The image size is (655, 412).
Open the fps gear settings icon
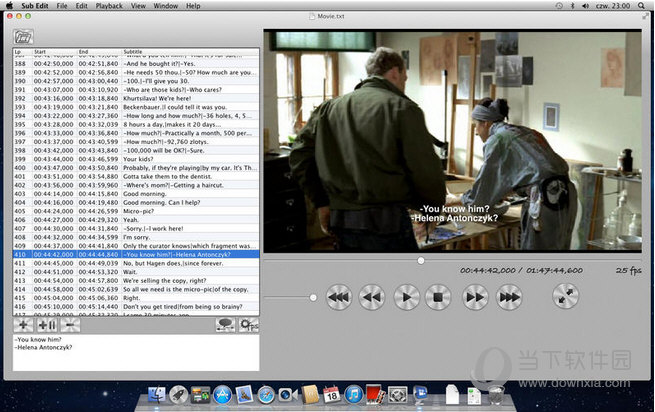point(249,325)
